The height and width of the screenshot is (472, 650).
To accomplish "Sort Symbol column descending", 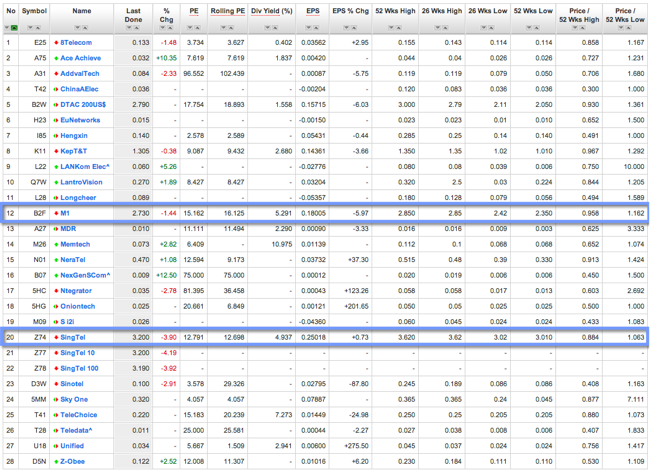I will pos(30,28).
